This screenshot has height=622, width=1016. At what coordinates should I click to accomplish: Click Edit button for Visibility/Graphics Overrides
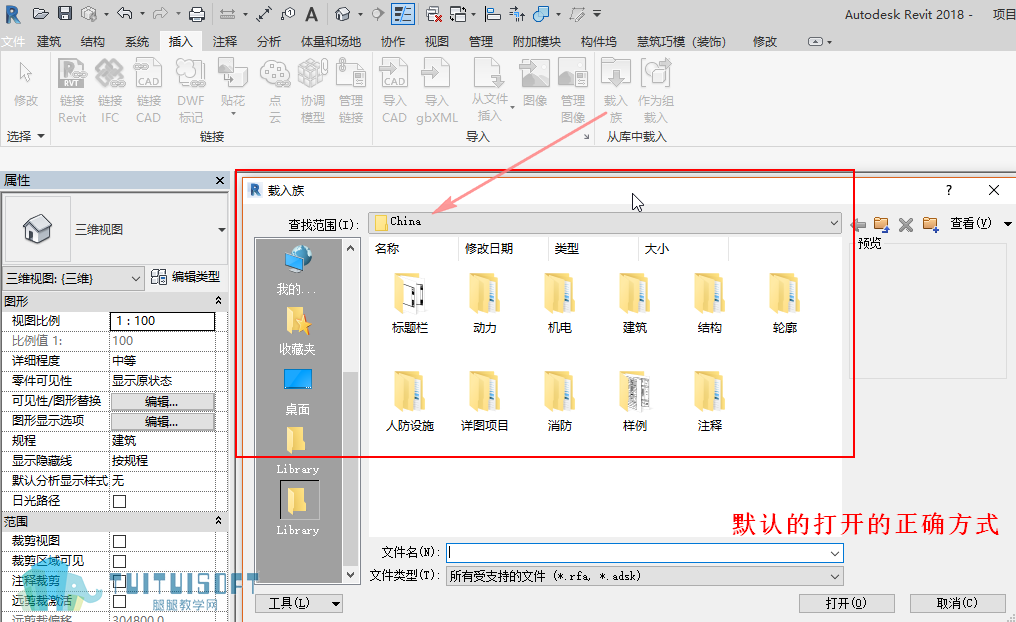(162, 402)
